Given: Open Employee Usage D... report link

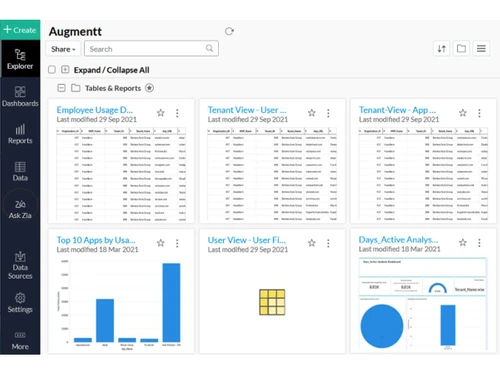Looking at the screenshot, I should [95, 110].
